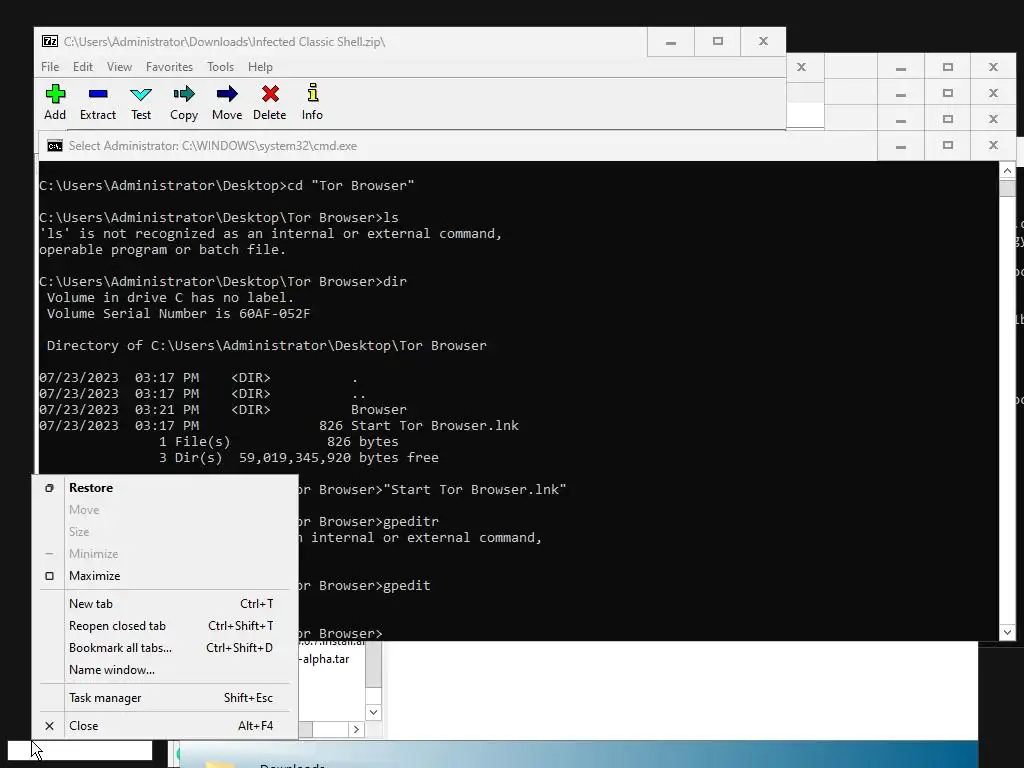Choose Maximize in the context menu
The height and width of the screenshot is (768, 1024).
(x=165, y=575)
